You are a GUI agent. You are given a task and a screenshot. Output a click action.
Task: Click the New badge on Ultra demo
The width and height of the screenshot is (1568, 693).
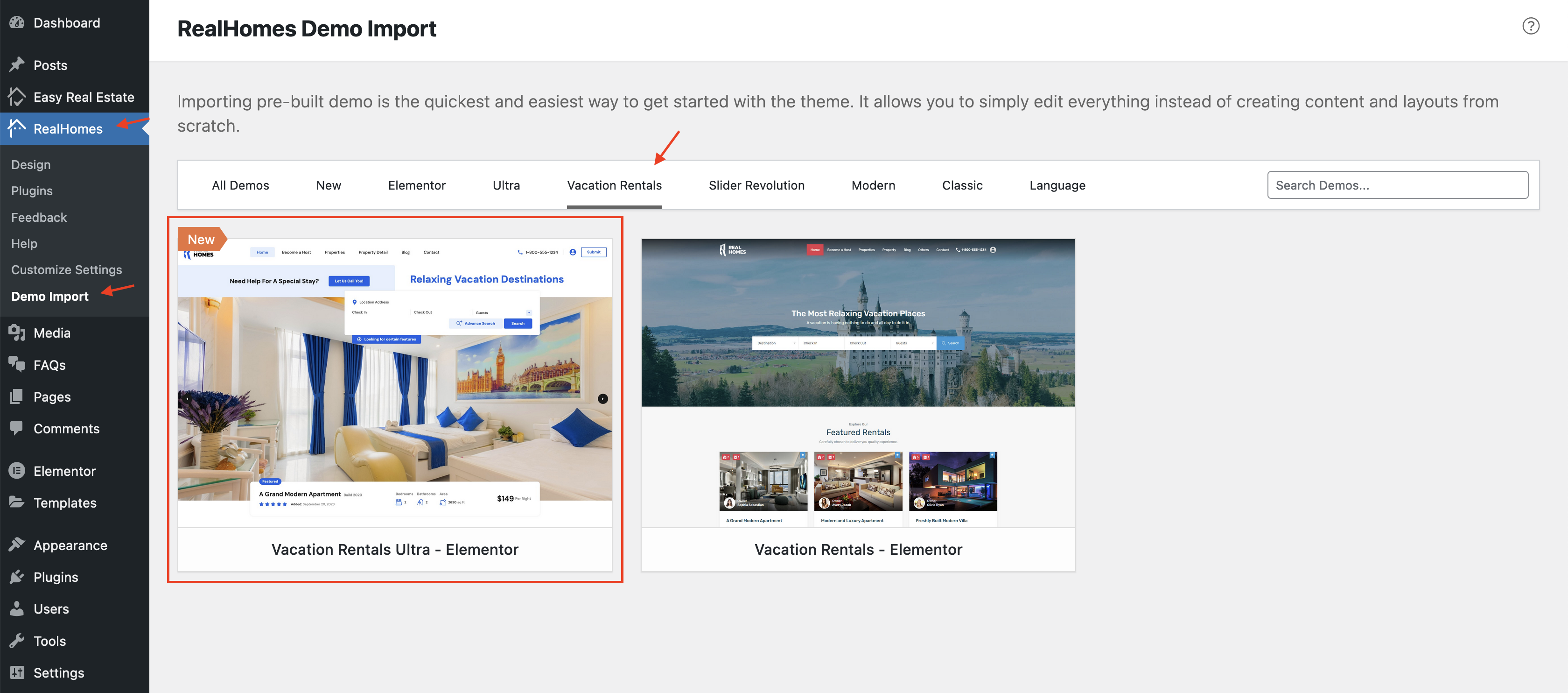coord(202,239)
